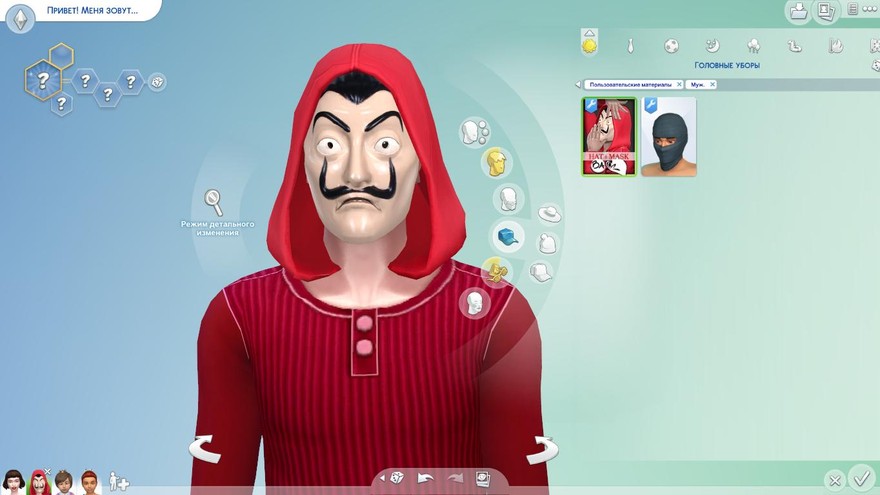Viewport: 880px width, 495px height.
Task: Add a new Sim to household
Action: coord(119,481)
